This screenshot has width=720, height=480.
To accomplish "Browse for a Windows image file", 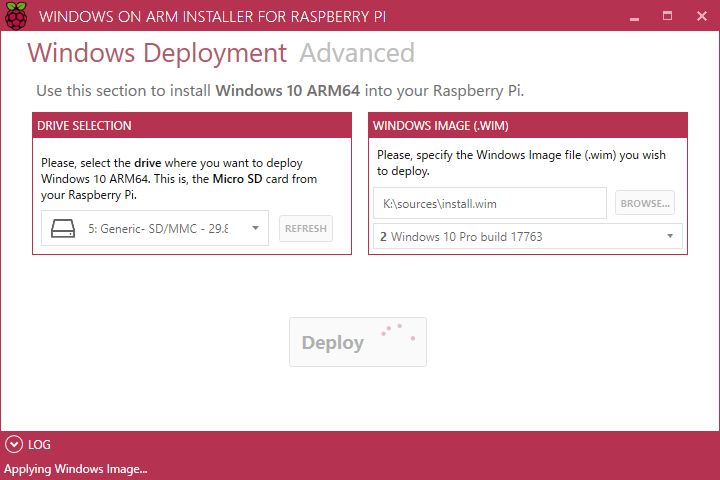I will click(645, 203).
